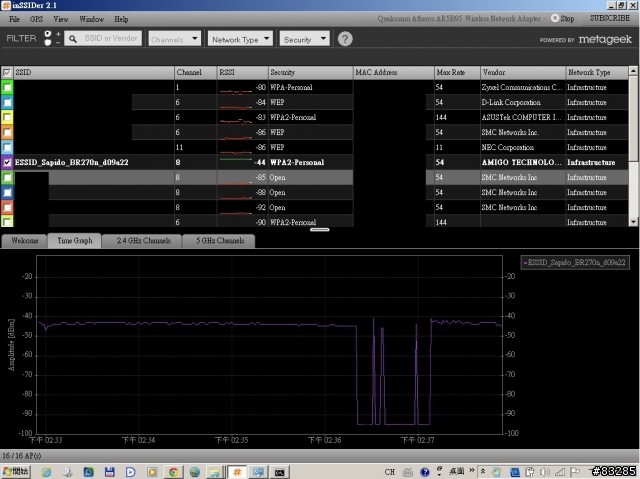Image resolution: width=640 pixels, height=479 pixels.
Task: Click the search magnifier icon in filter
Action: pyautogui.click(x=73, y=39)
